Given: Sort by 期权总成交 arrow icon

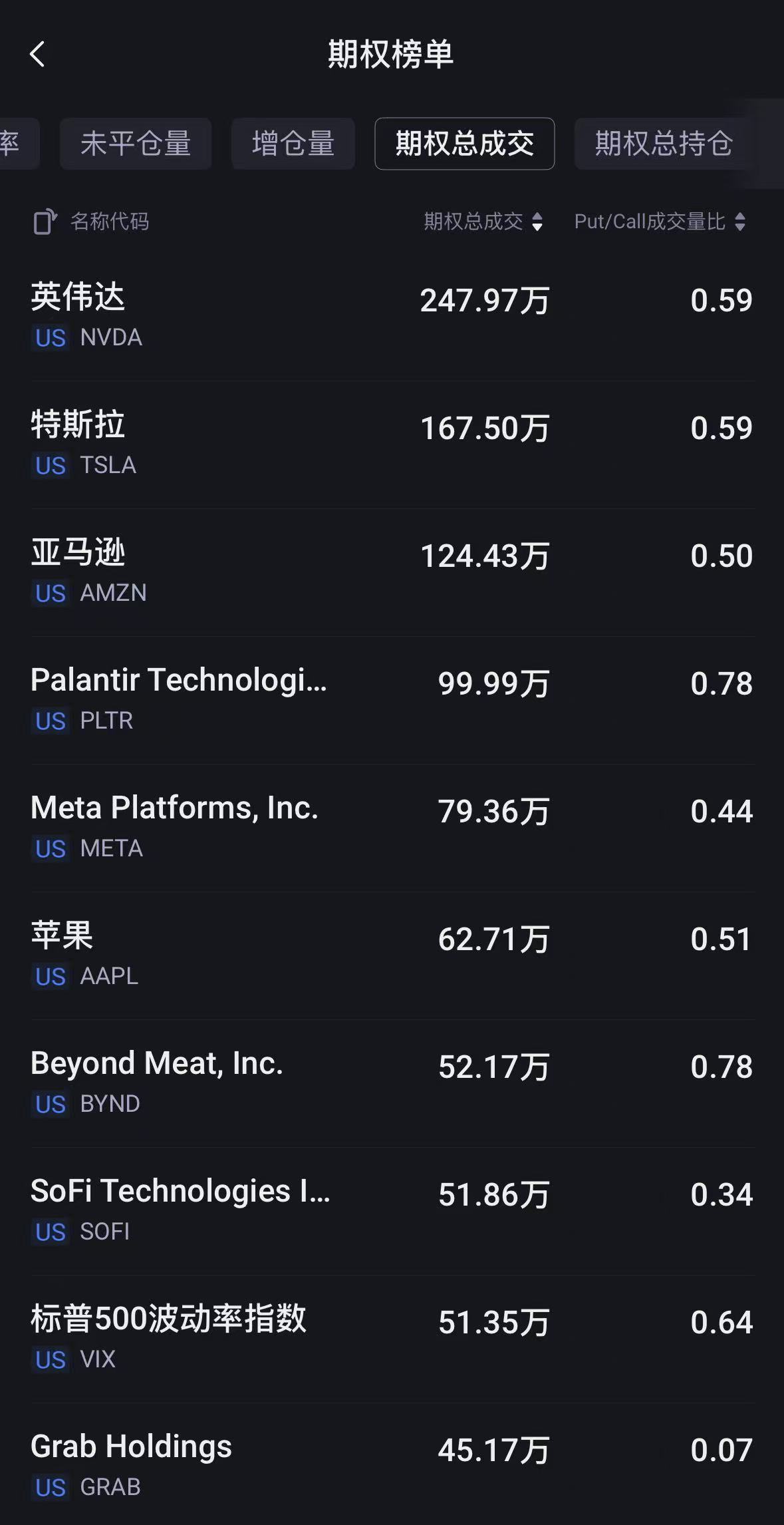Looking at the screenshot, I should [x=537, y=222].
